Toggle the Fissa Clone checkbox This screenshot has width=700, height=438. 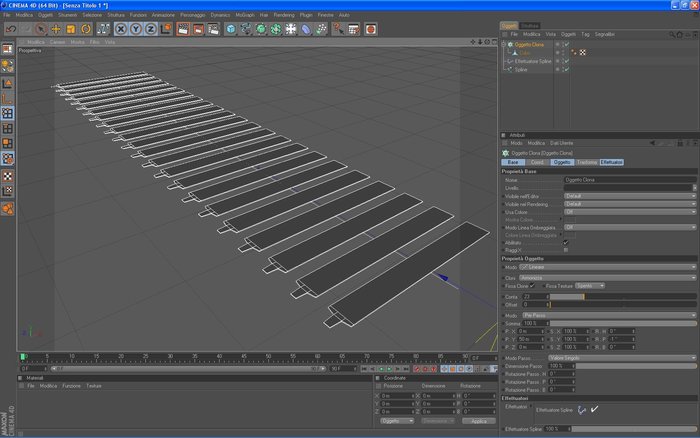[x=532, y=286]
